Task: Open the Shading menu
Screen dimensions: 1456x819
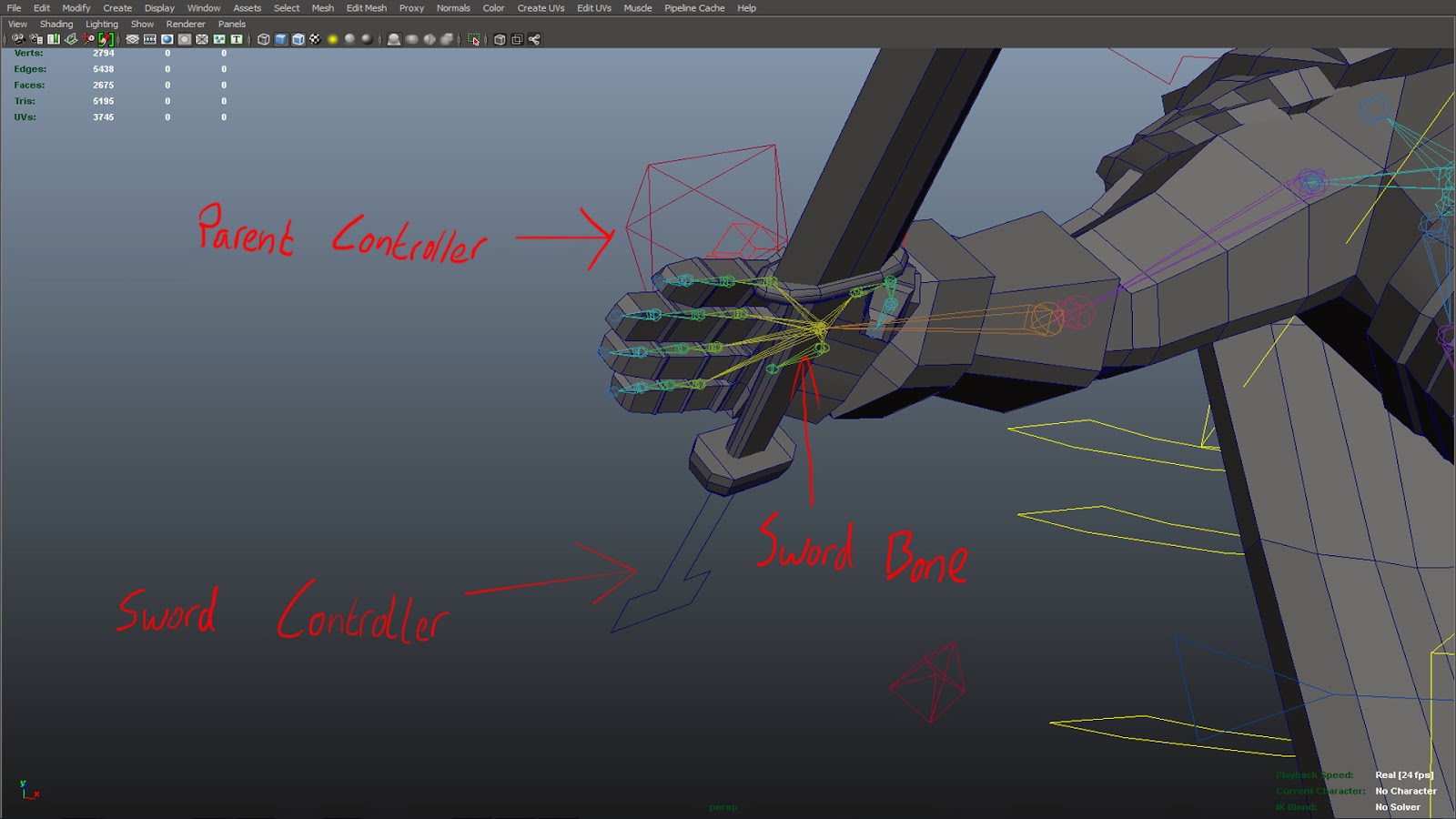Action: click(x=56, y=24)
